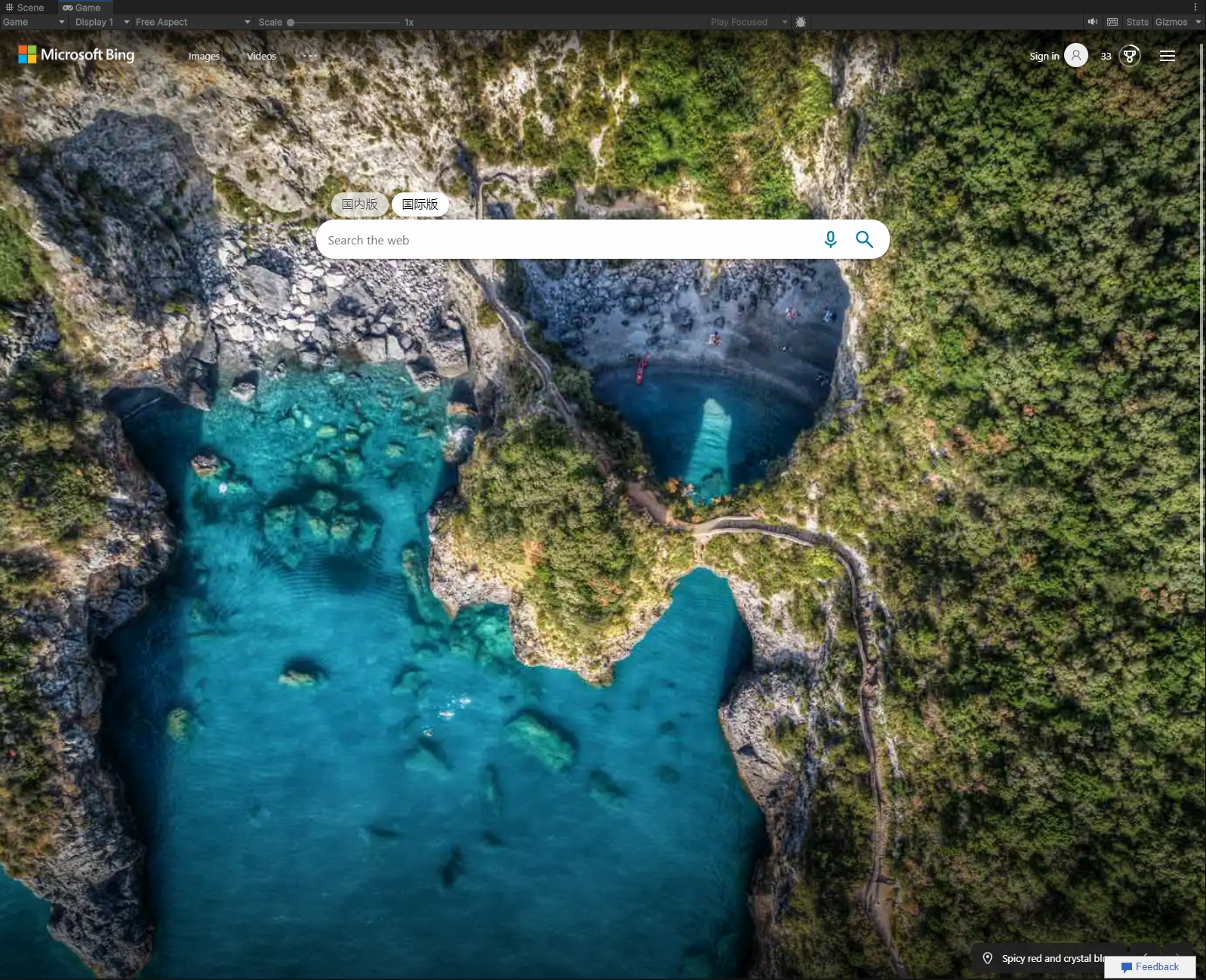Switch to the Scene tab
Screen dimensions: 1206x980
pos(25,8)
